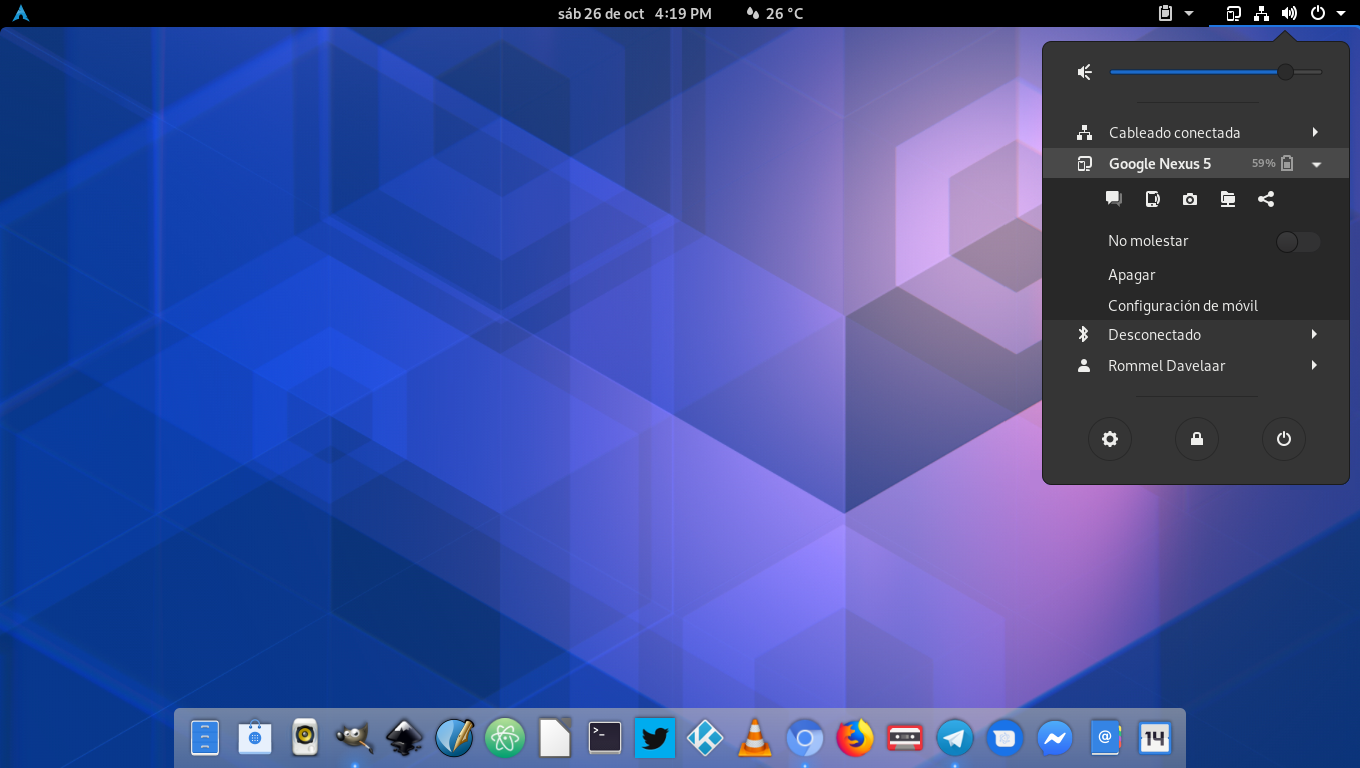Screen dimensions: 1360x768
Task: Adjust the volume slider in the system menu
Action: pos(1216,72)
